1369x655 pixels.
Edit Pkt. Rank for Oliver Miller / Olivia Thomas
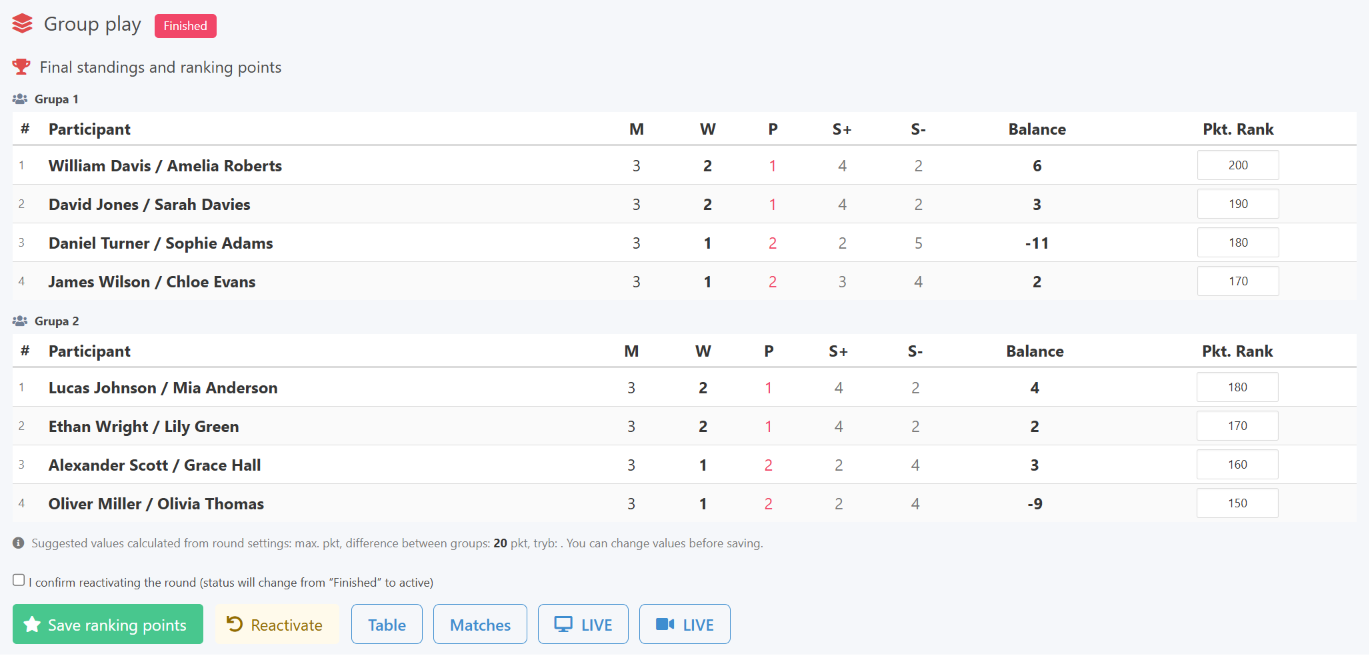1238,503
